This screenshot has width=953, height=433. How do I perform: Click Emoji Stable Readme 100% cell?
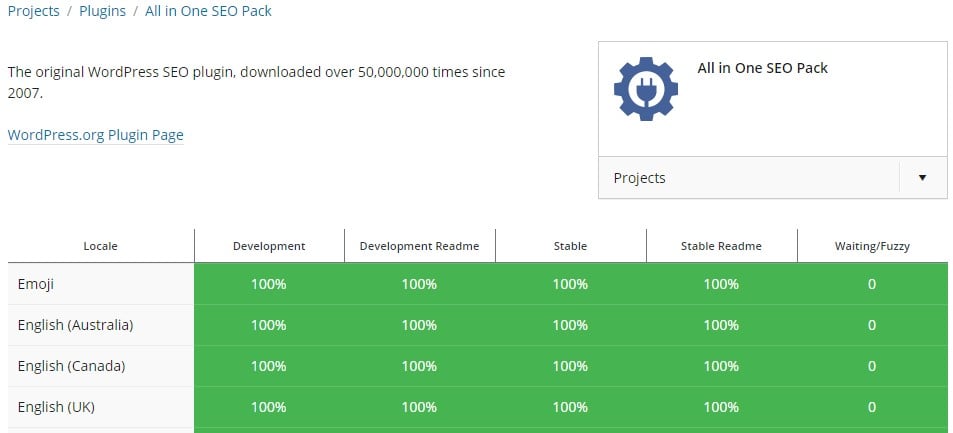(721, 284)
